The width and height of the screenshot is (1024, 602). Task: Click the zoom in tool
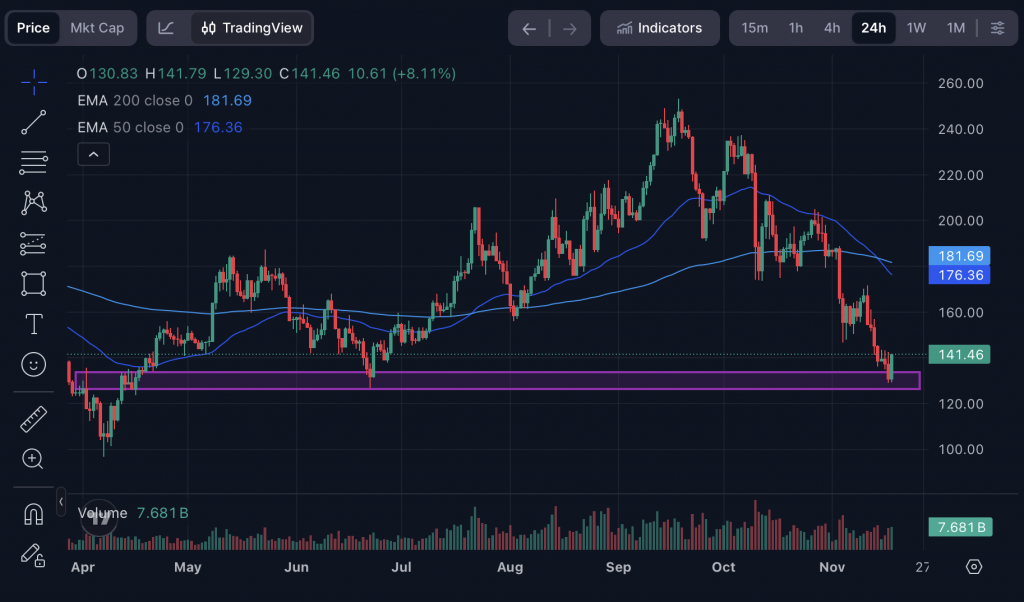pos(34,459)
